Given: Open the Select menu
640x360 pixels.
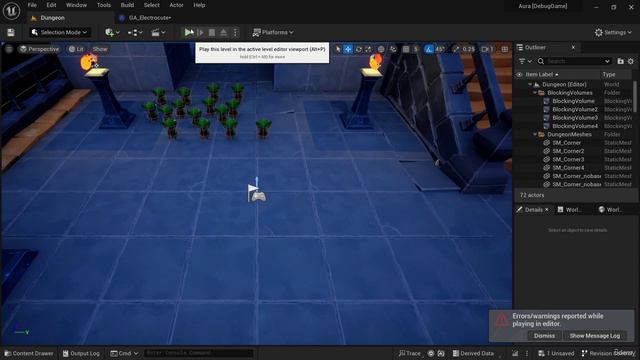Looking at the screenshot, I should click(151, 5).
